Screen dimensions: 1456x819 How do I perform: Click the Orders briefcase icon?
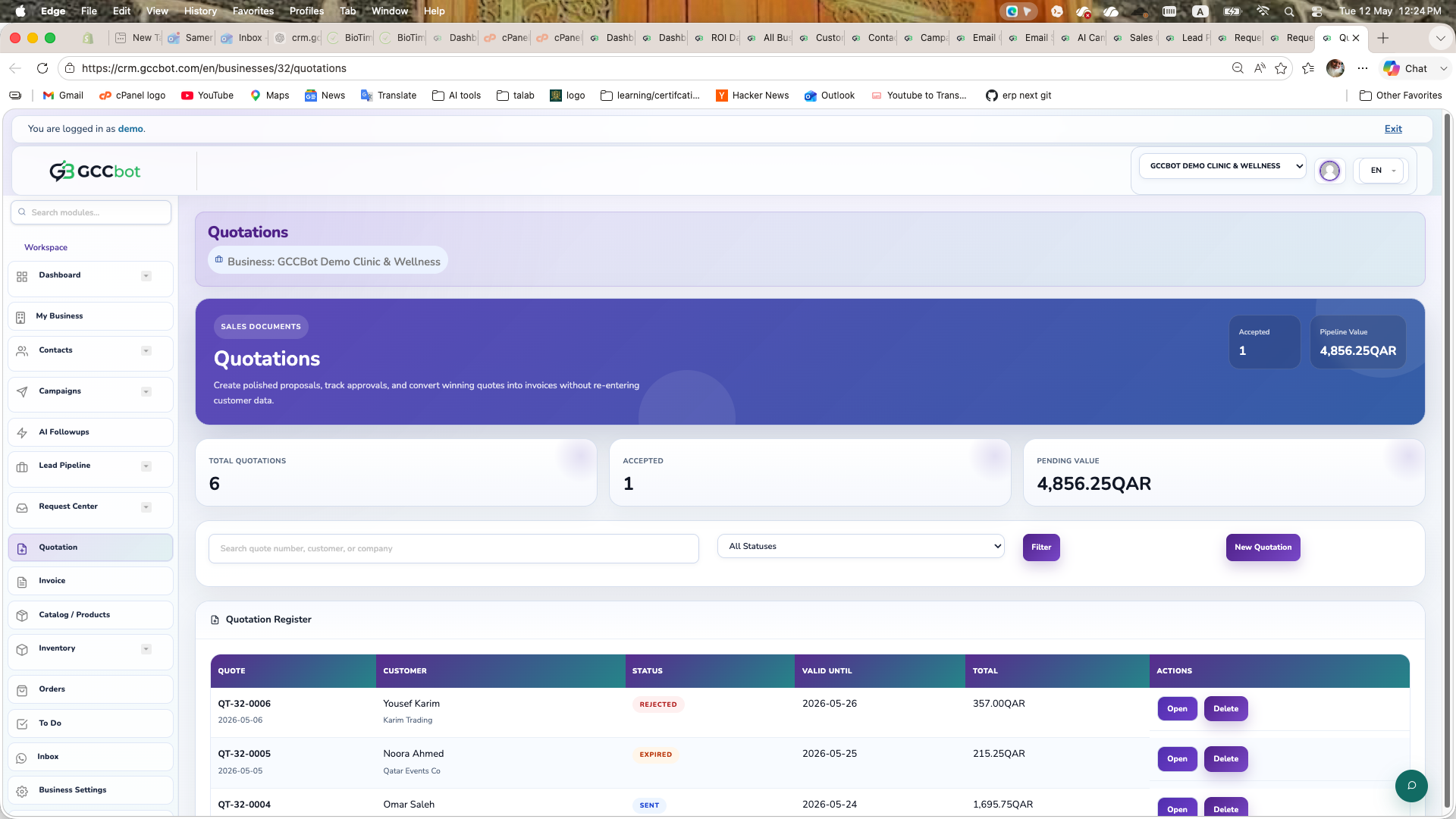(x=22, y=690)
